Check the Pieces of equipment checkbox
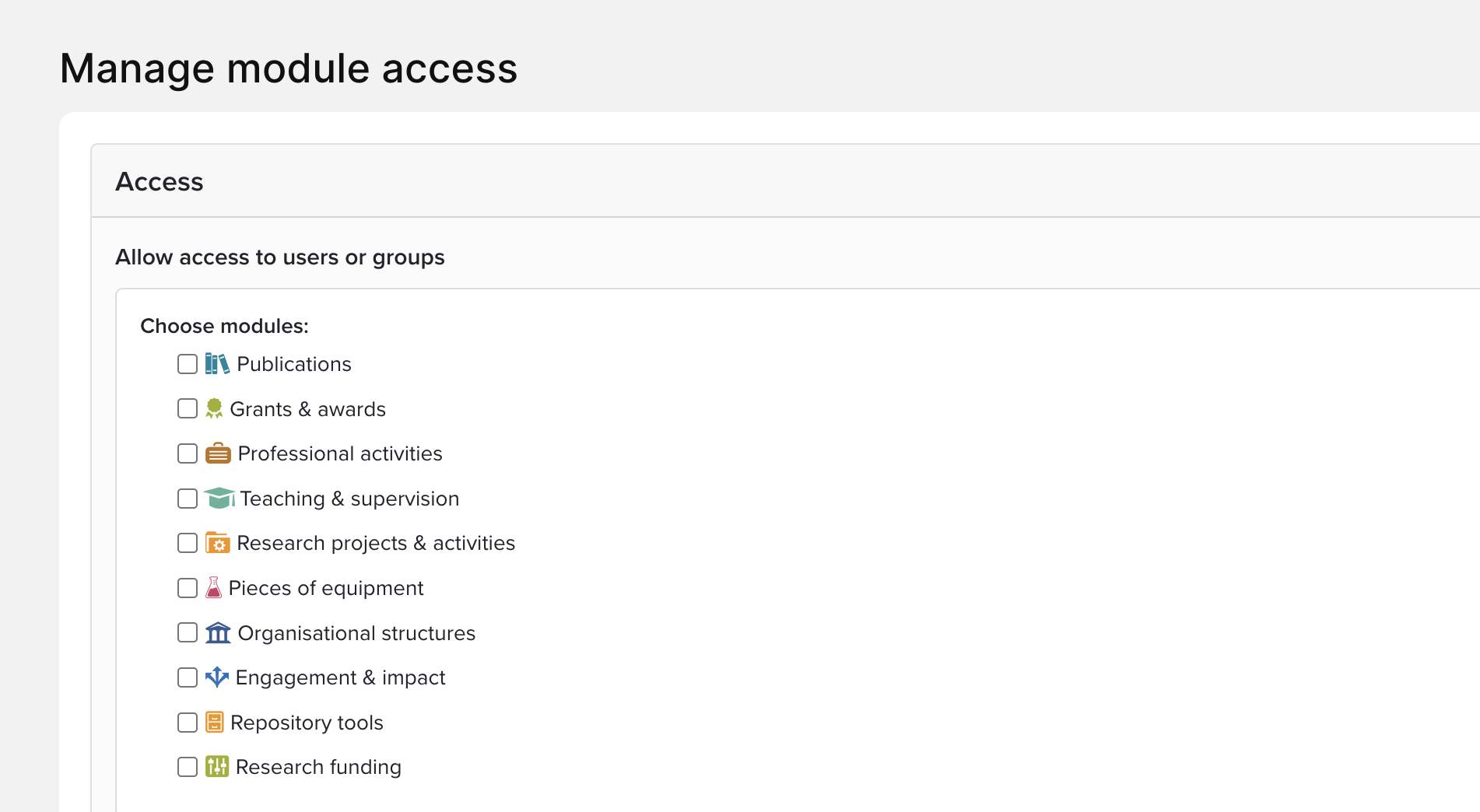Screen dimensions: 1480x812 (x=188, y=588)
